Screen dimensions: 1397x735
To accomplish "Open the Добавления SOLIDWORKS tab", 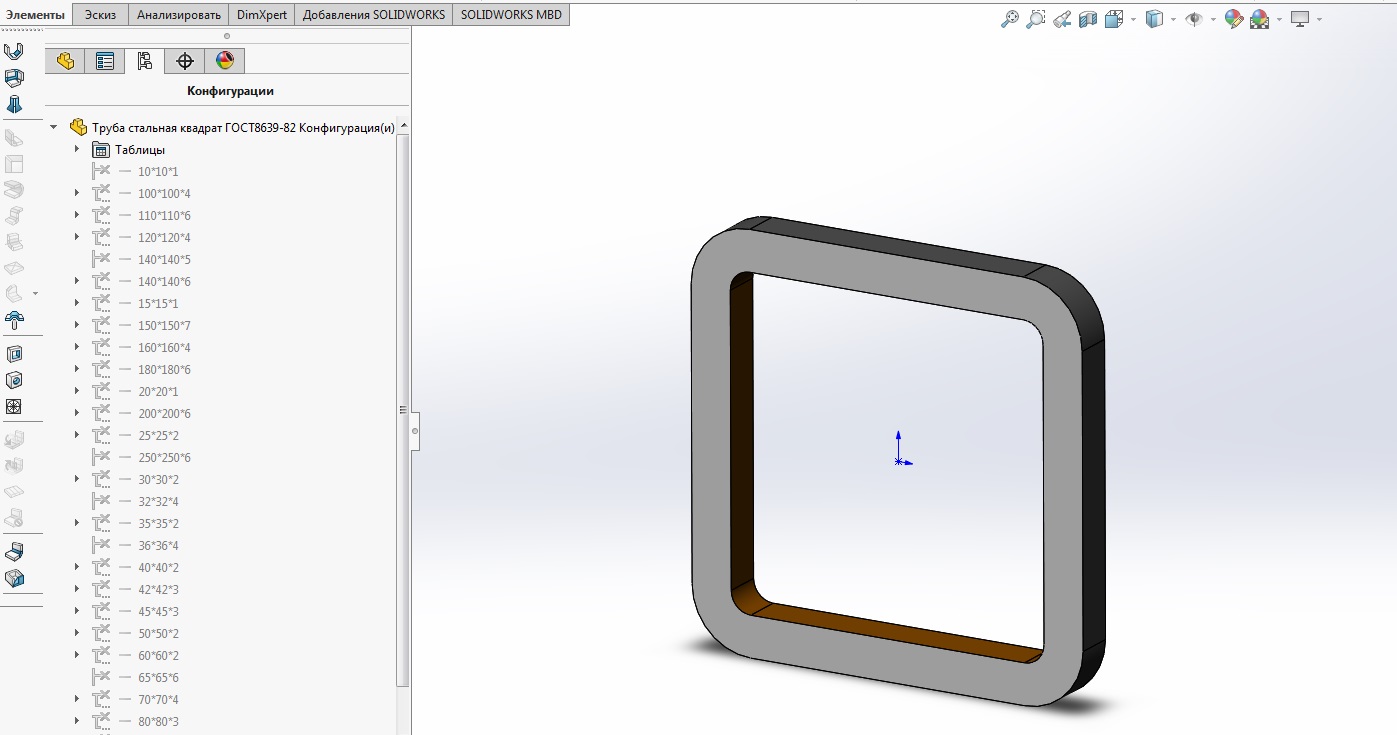I will click(374, 14).
